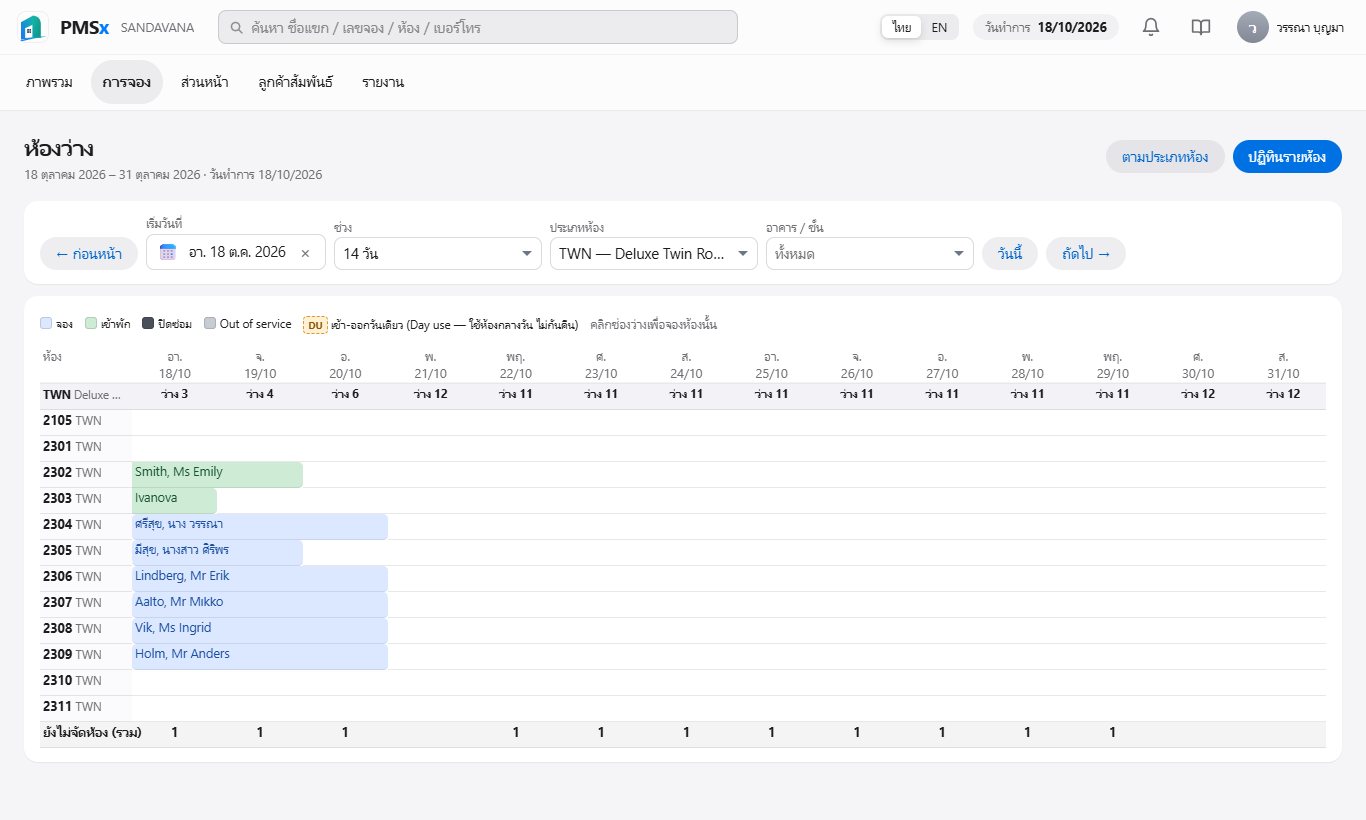1366x820 pixels.
Task: Click the ← ก่อนหน้า button
Action: [x=89, y=253]
